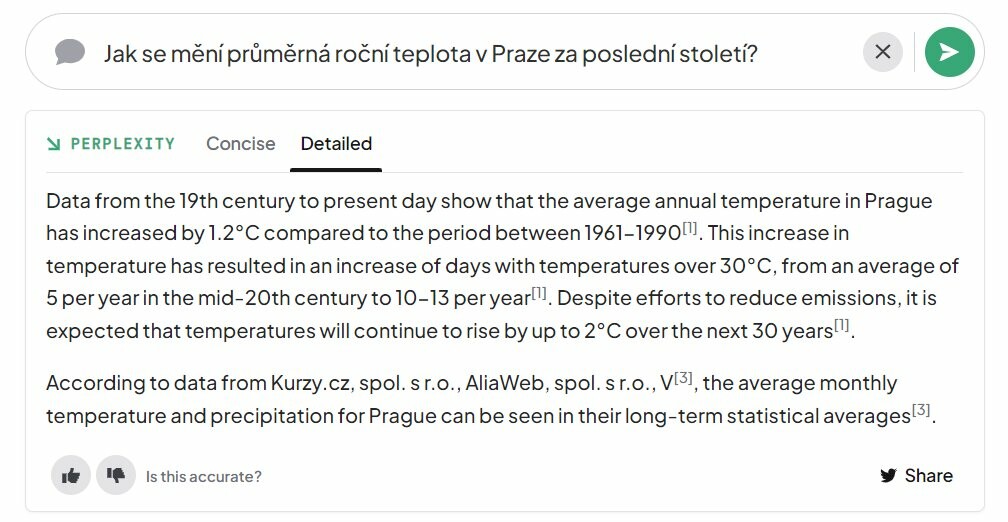This screenshot has height=522, width=1008.
Task: Click the Twitter bird icon
Action: point(888,476)
